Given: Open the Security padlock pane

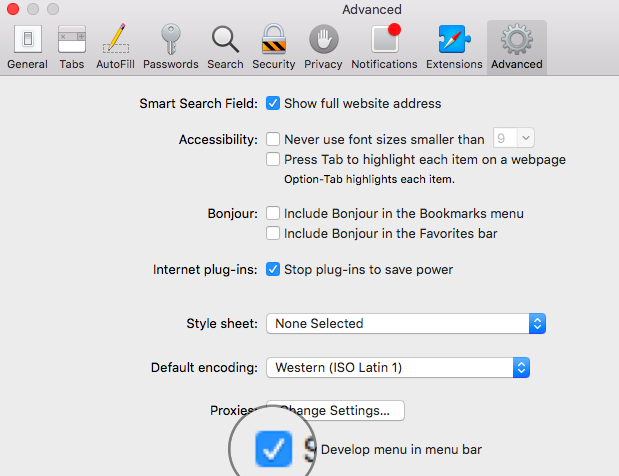Looking at the screenshot, I should tap(273, 47).
